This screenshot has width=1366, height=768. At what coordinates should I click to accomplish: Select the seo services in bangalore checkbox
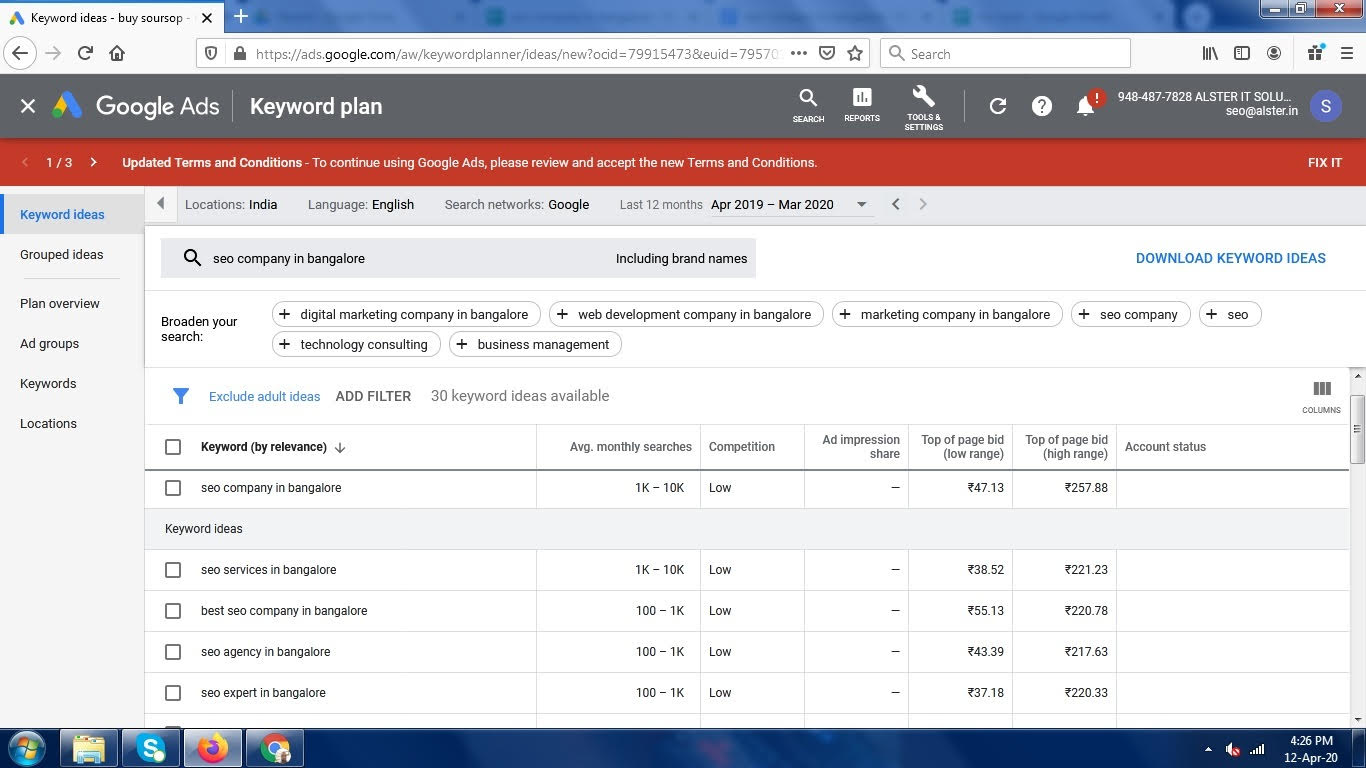point(173,570)
